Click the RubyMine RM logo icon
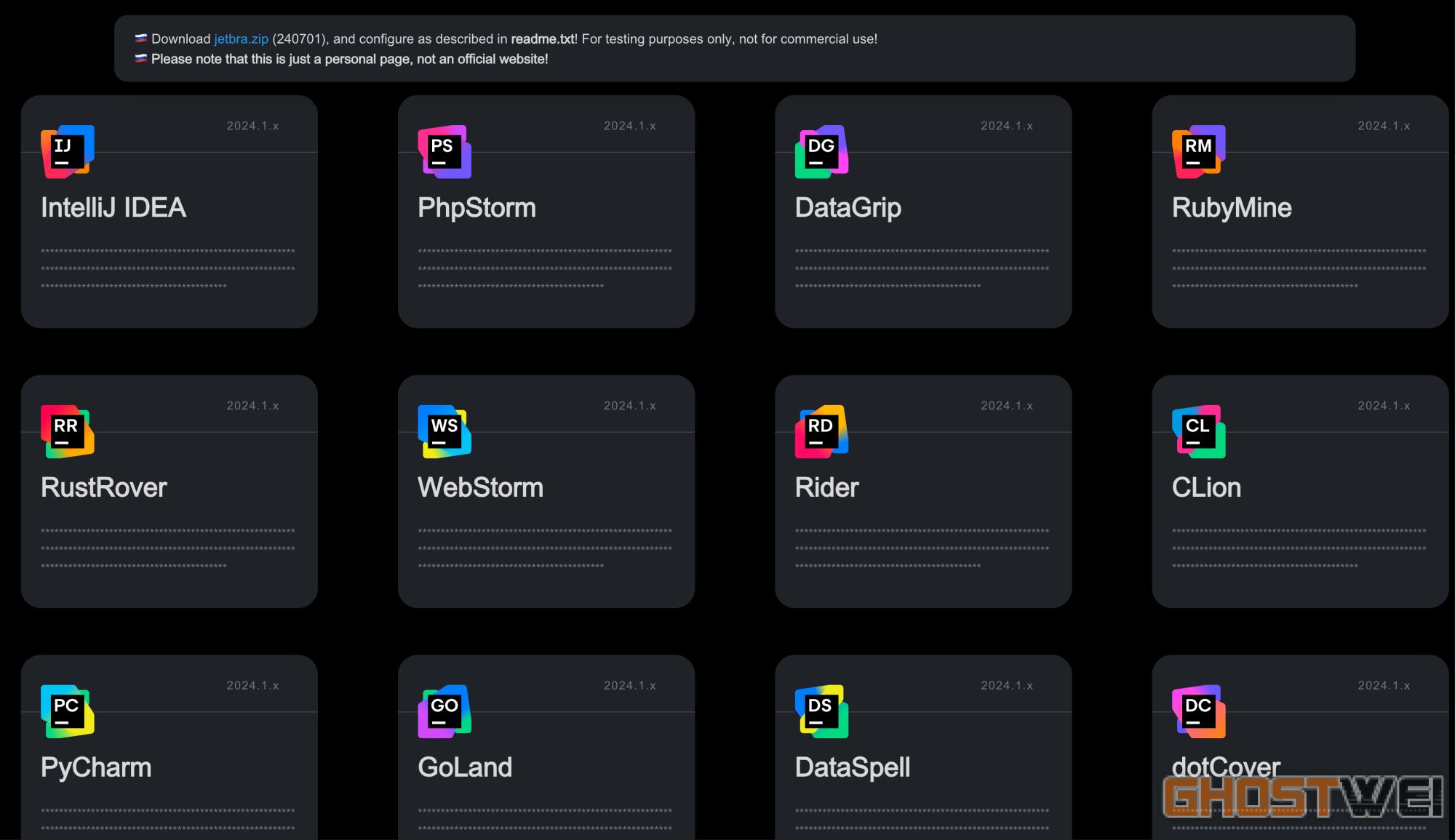This screenshot has height=840, width=1455. [x=1198, y=151]
